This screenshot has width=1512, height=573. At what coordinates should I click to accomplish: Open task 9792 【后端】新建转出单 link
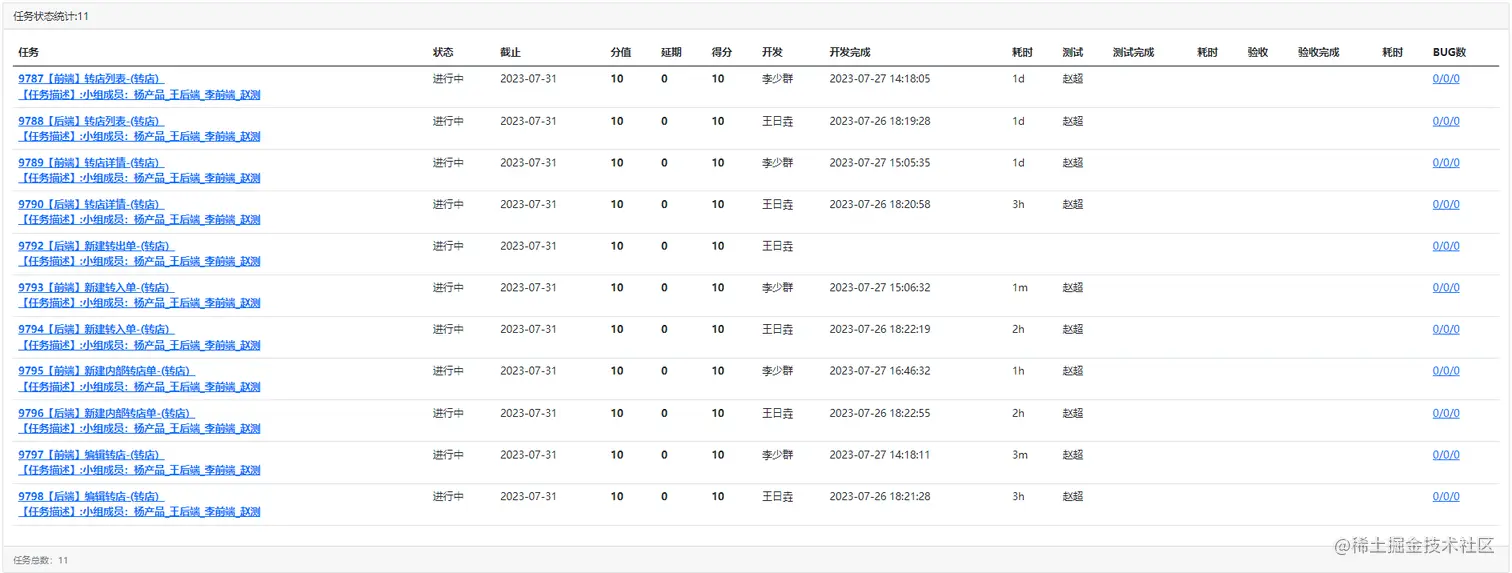(x=96, y=245)
